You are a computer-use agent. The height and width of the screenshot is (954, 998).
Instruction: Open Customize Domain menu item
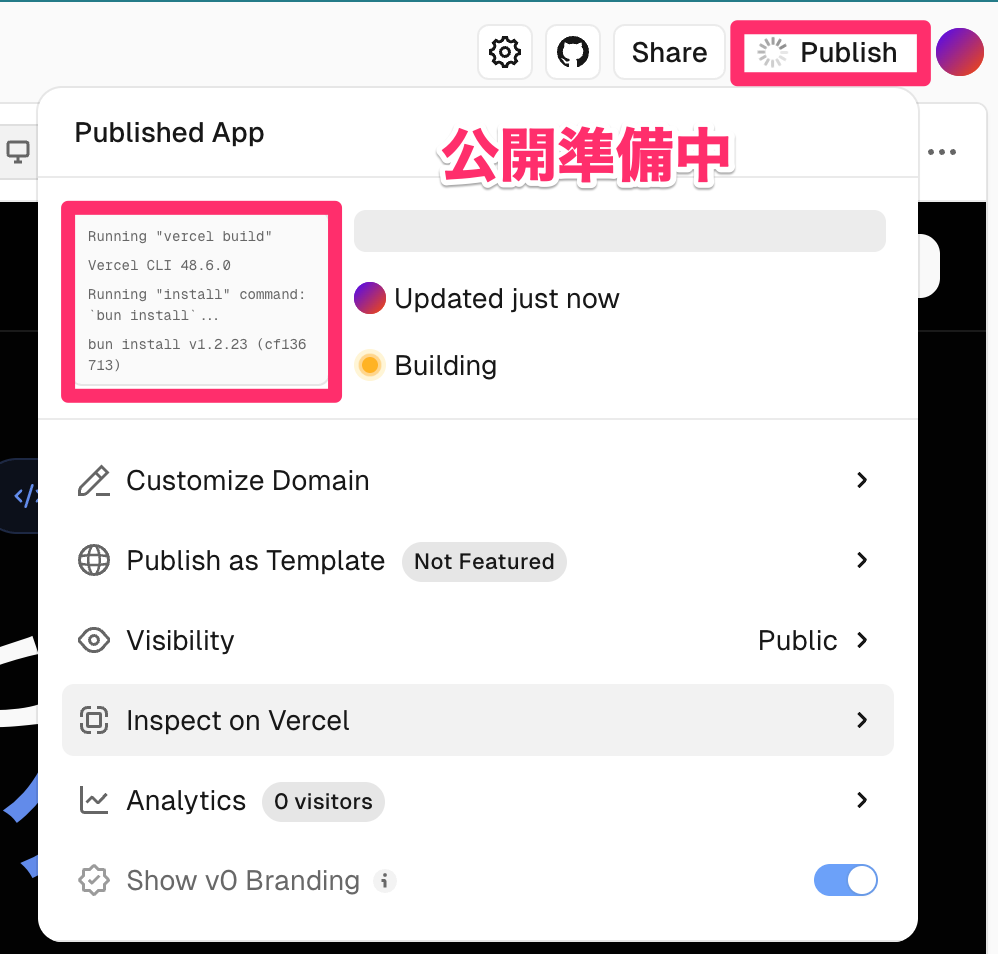tap(478, 481)
